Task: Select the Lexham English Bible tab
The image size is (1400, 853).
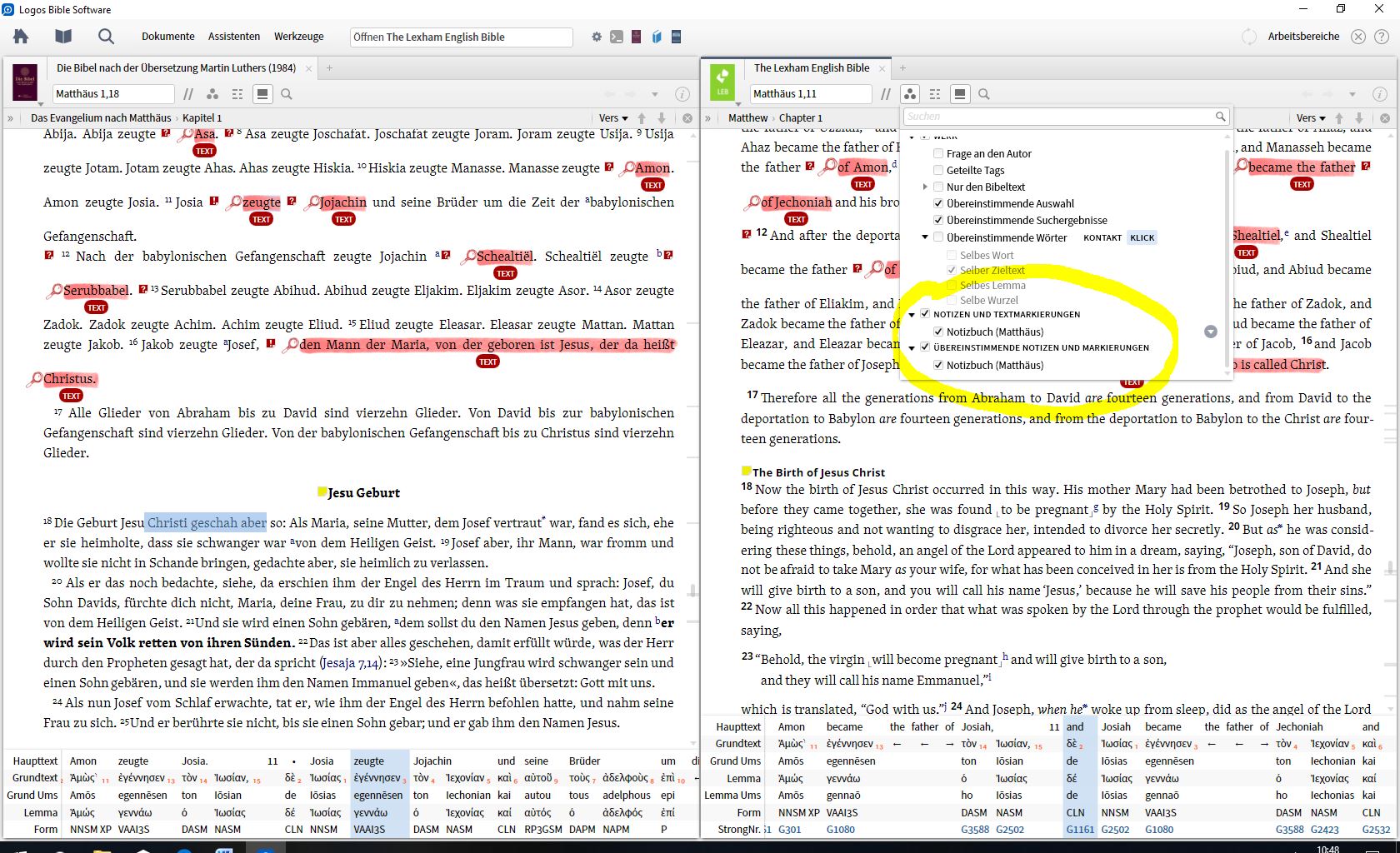Action: click(x=812, y=68)
